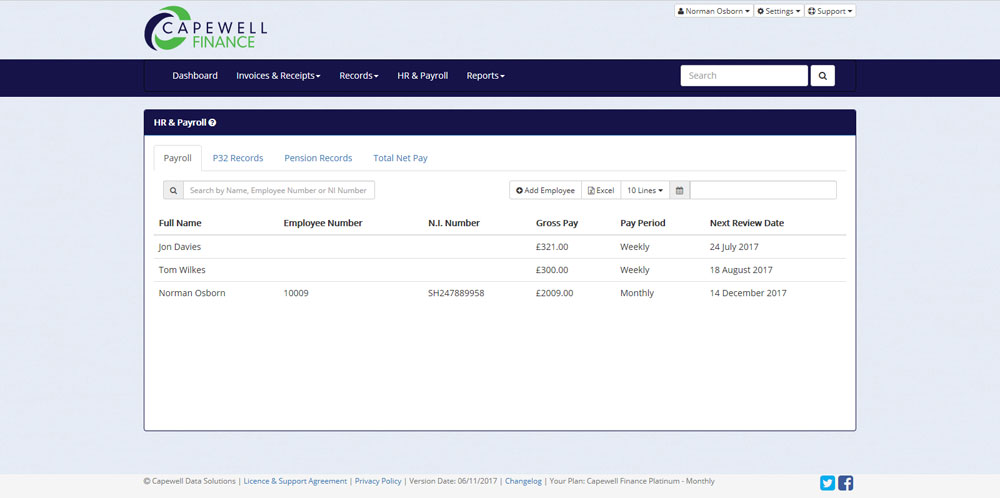Click gross pay £300.00
The image size is (1000, 498).
(552, 270)
